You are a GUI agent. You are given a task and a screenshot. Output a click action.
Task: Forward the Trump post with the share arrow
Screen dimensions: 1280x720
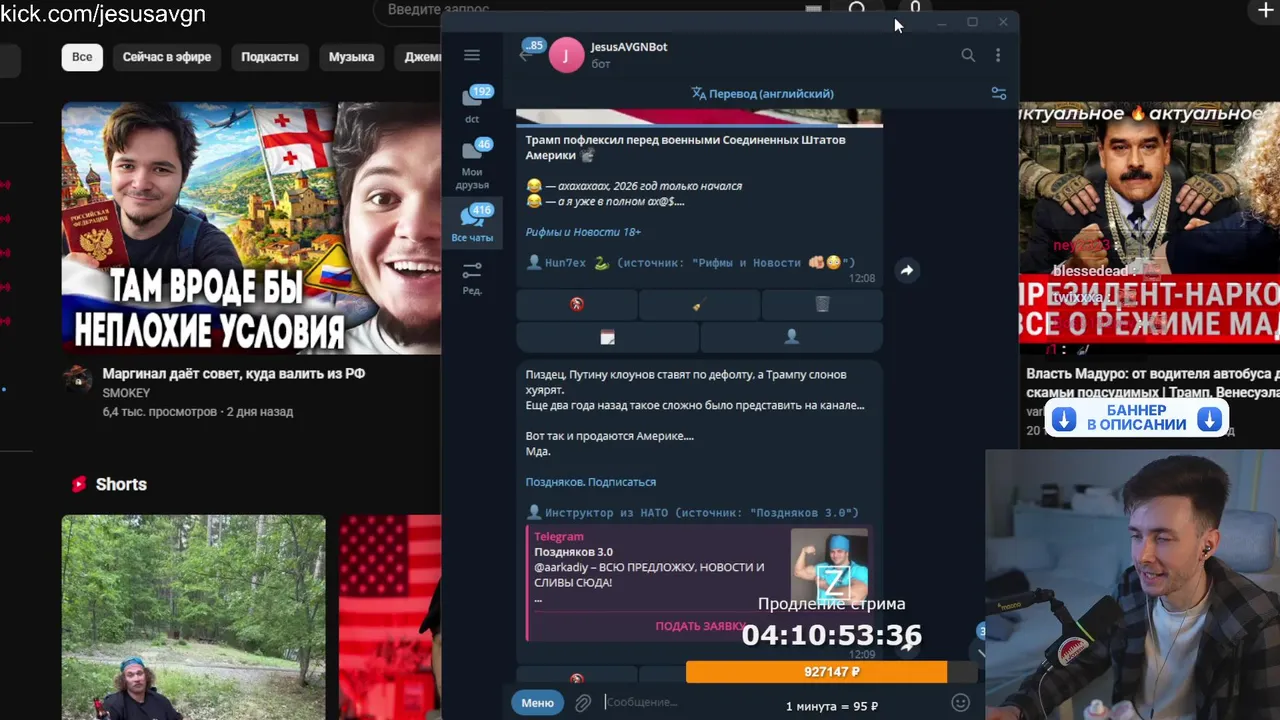click(x=906, y=270)
